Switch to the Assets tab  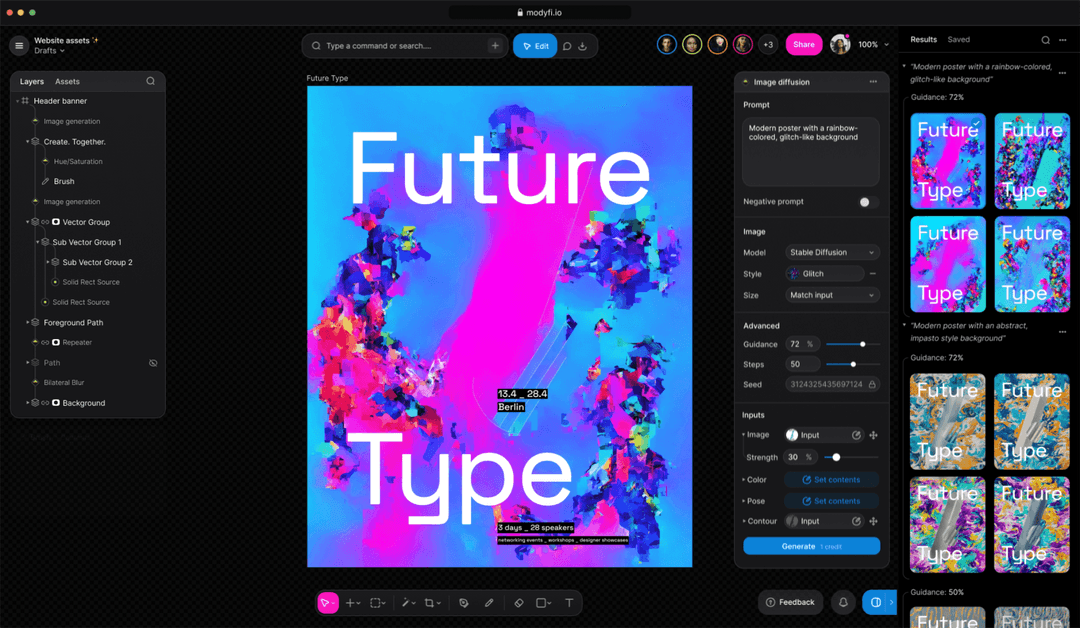point(67,81)
